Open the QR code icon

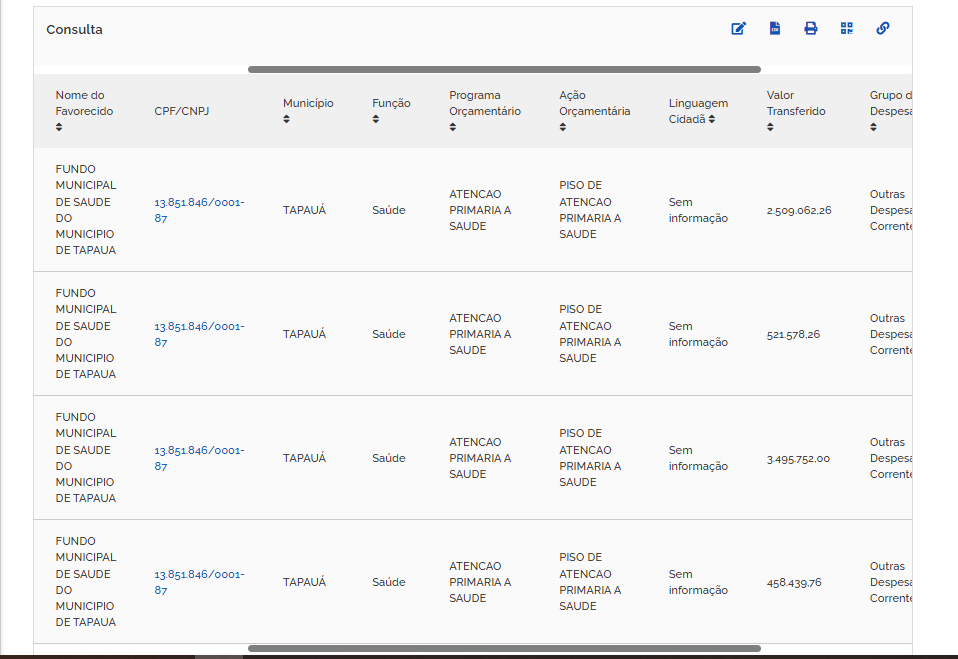point(847,29)
